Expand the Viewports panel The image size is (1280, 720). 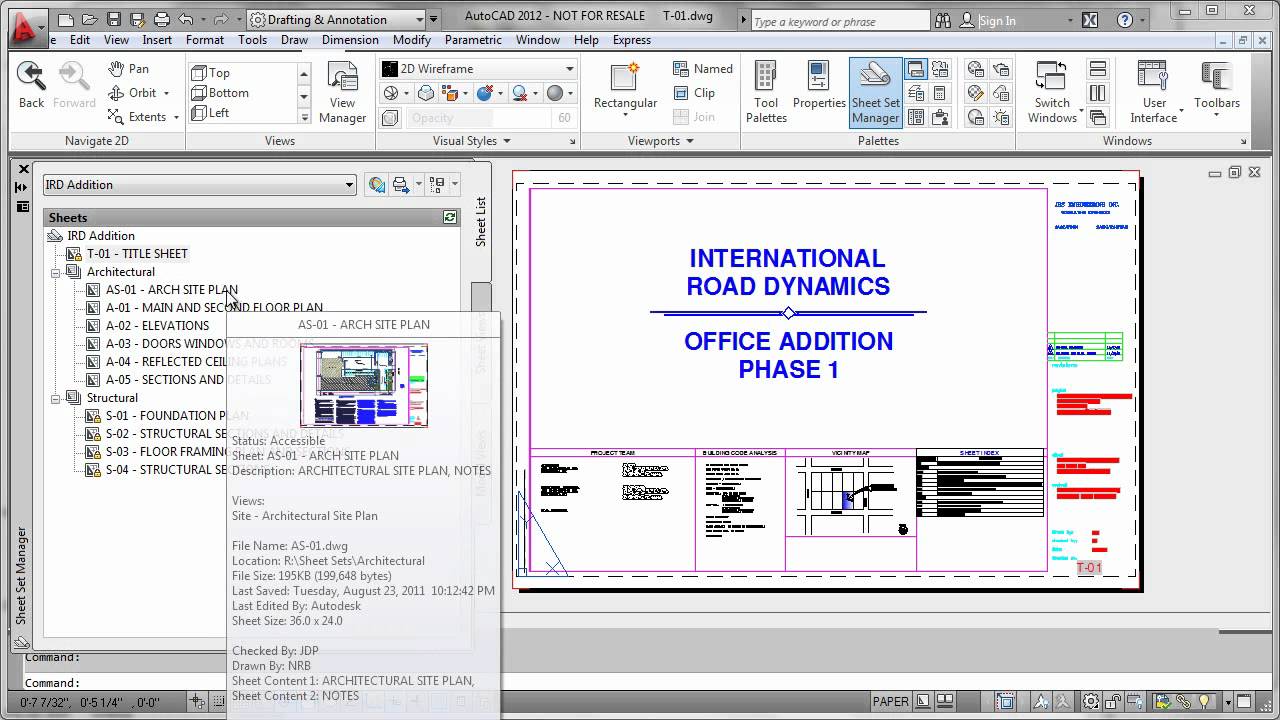[661, 141]
